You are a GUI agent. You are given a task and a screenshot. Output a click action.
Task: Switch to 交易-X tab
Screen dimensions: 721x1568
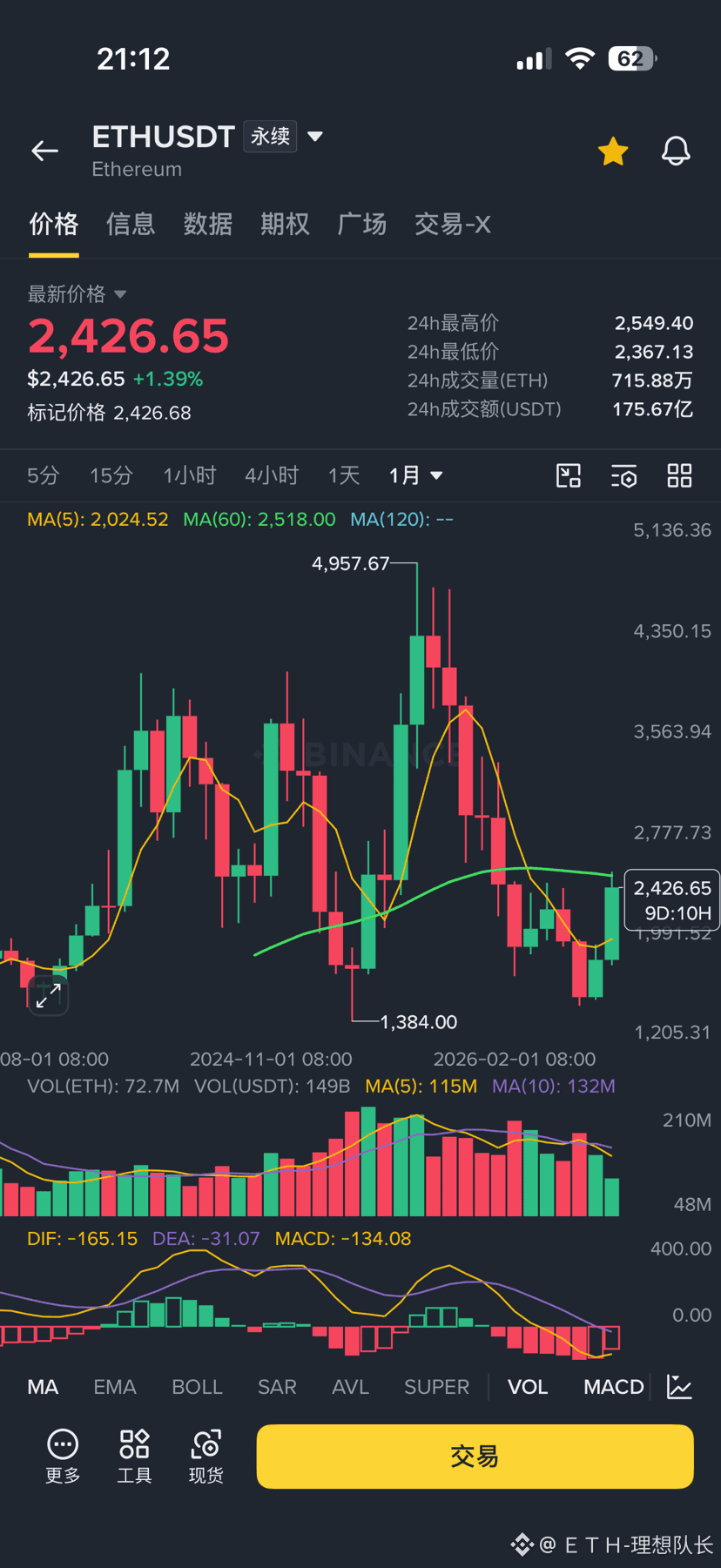(453, 224)
